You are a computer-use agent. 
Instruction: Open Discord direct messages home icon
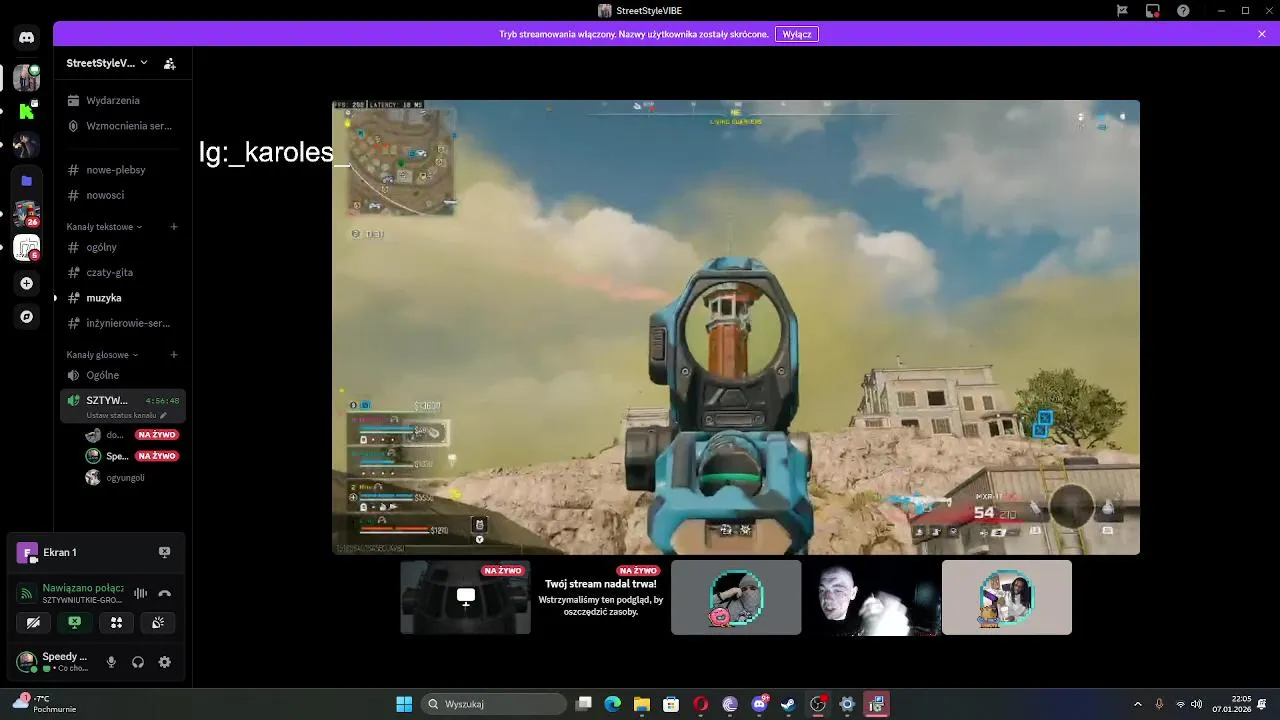pyautogui.click(x=27, y=37)
